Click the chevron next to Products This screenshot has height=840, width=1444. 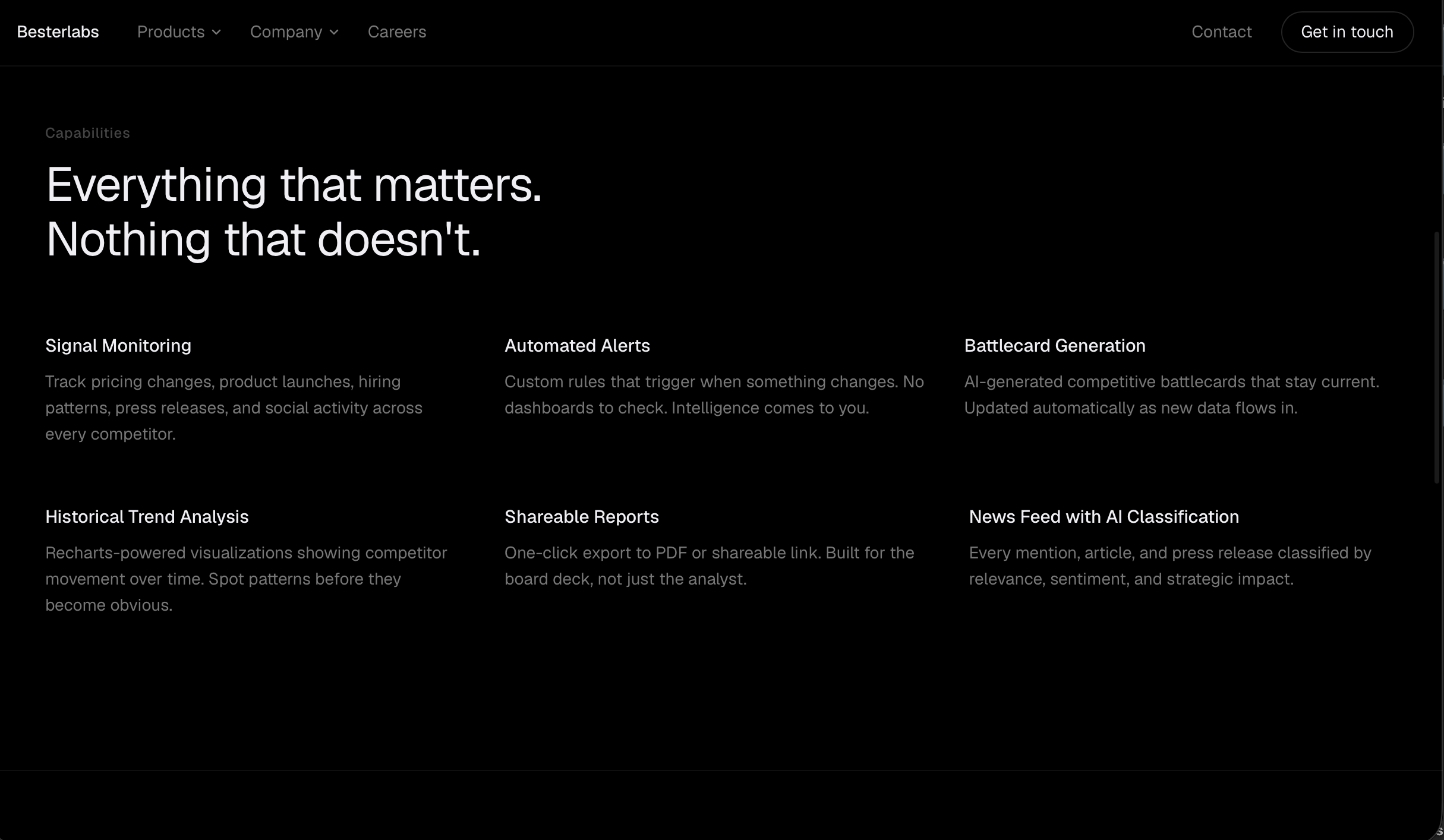[x=217, y=33]
